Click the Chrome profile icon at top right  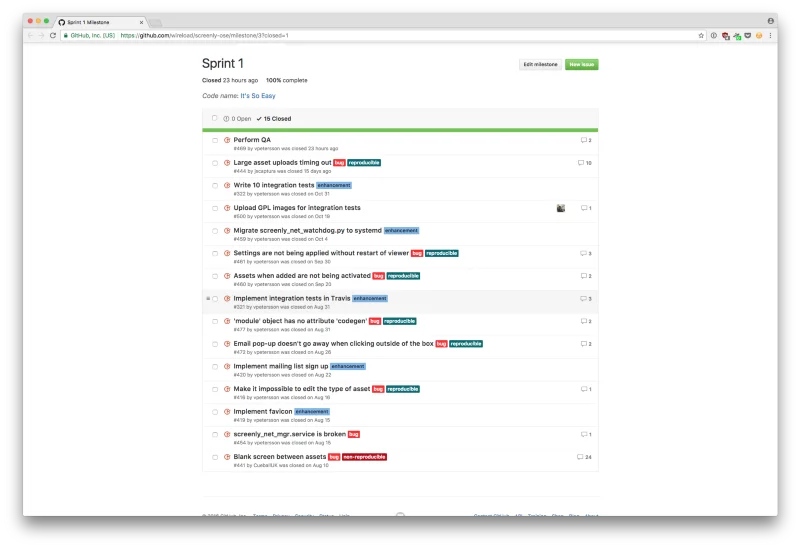(x=770, y=20)
